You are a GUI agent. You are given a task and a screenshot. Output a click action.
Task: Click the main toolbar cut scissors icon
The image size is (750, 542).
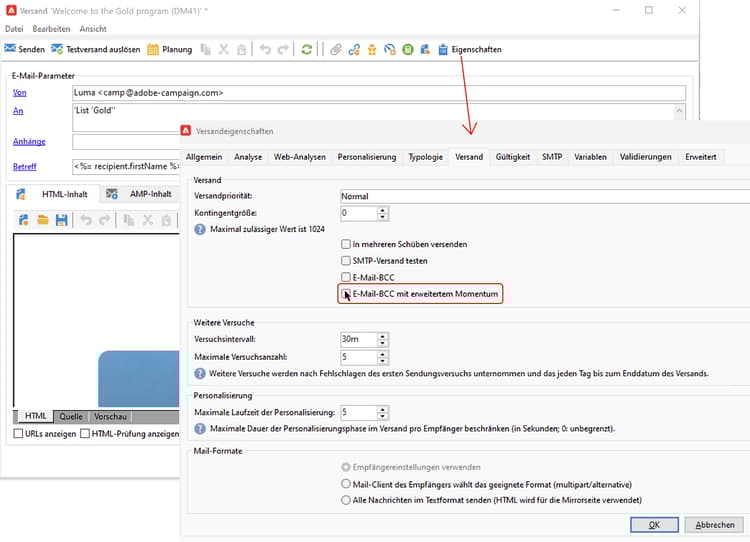pyautogui.click(x=223, y=49)
